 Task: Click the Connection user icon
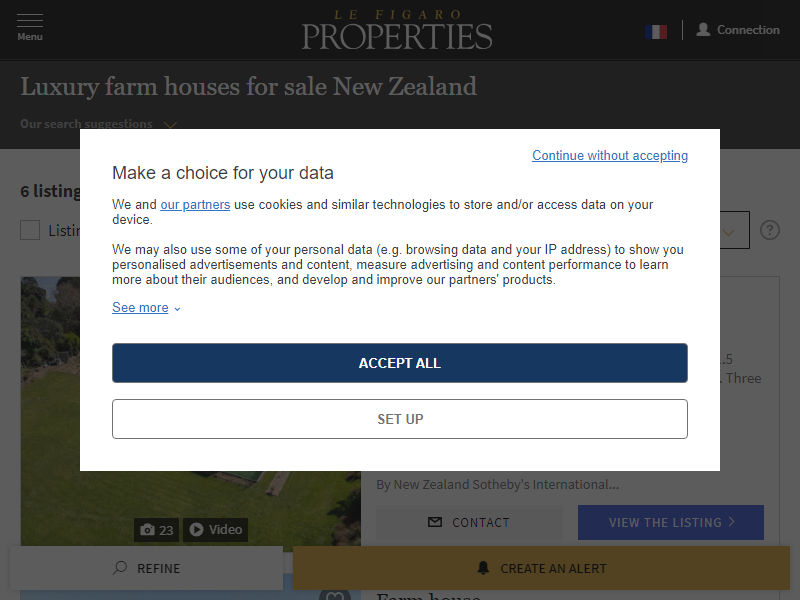click(x=703, y=30)
